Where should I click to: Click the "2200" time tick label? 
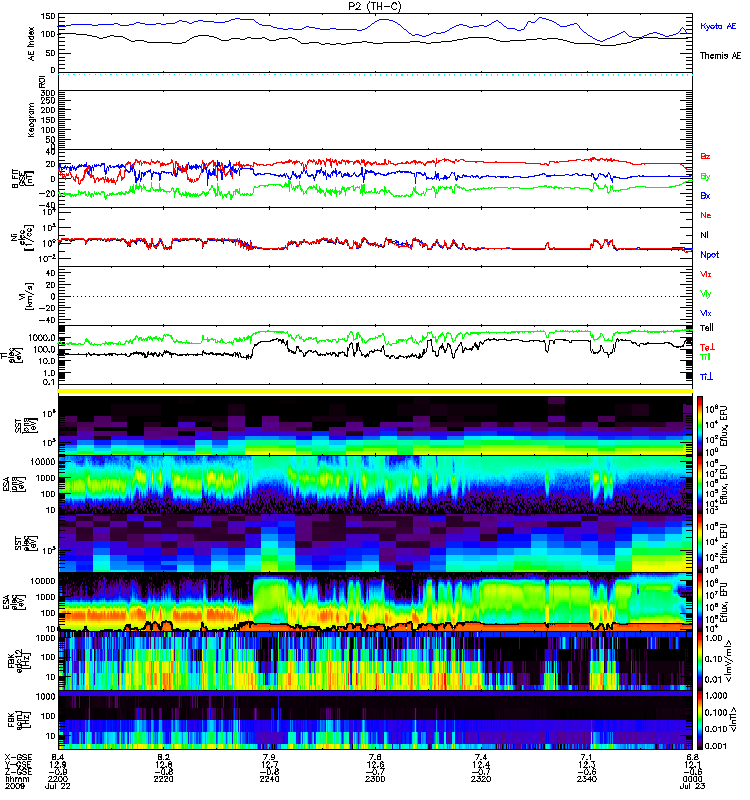point(58,779)
